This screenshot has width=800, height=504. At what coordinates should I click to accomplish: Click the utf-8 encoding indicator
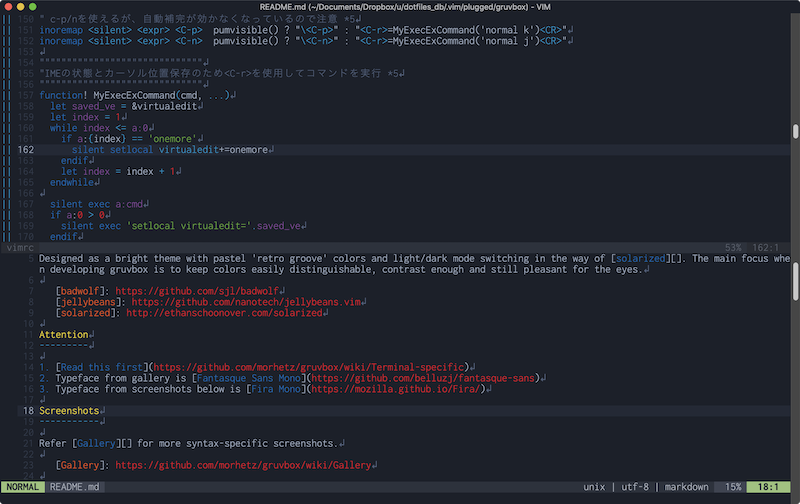pyautogui.click(x=635, y=487)
